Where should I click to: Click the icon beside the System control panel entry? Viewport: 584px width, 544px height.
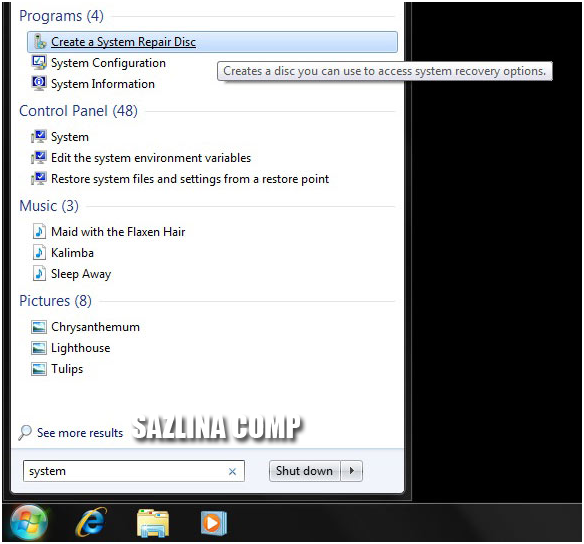click(39, 137)
